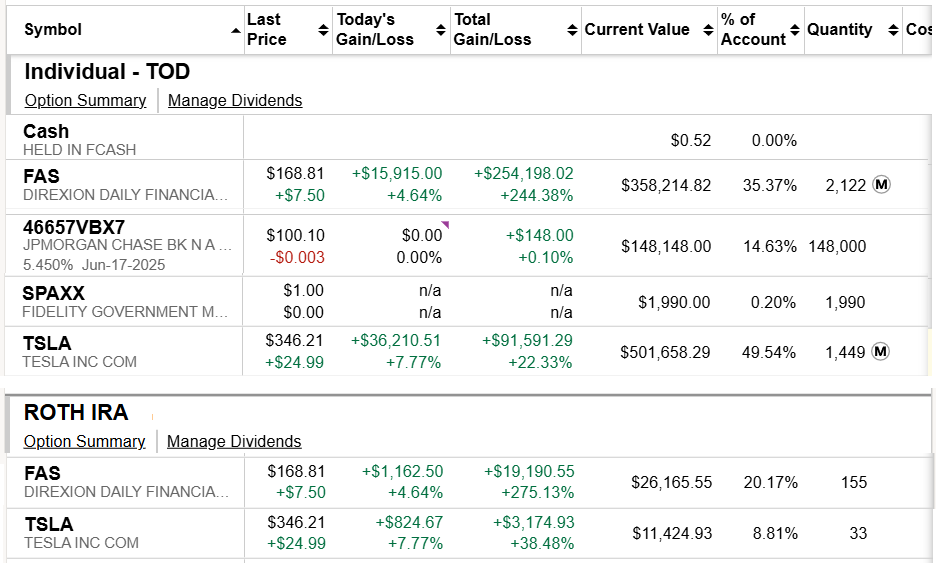Click the Cash HELD IN FCASH row
Image resolution: width=936 pixels, height=587 pixels.
pos(467,139)
